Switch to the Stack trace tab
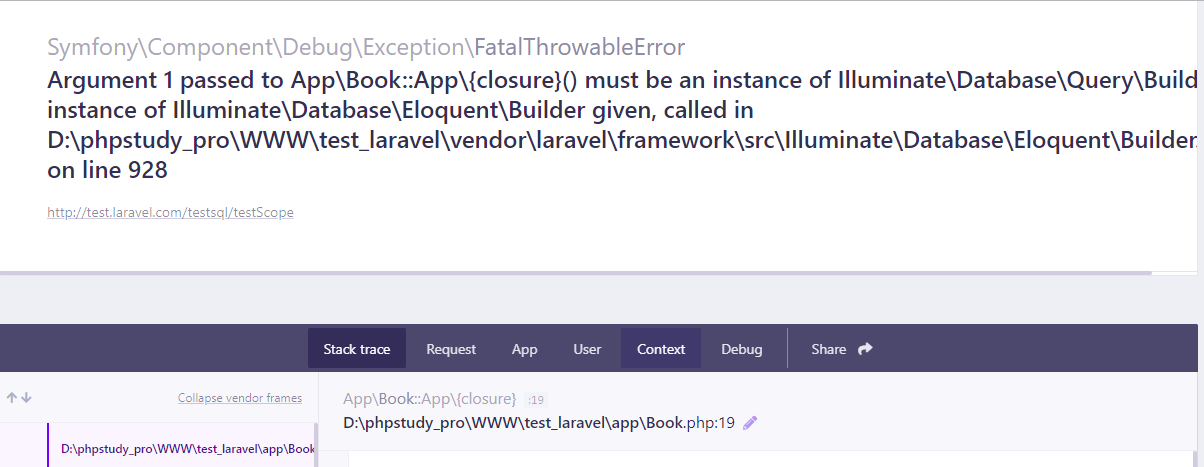Viewport: 1204px width, 467px height. 357,349
